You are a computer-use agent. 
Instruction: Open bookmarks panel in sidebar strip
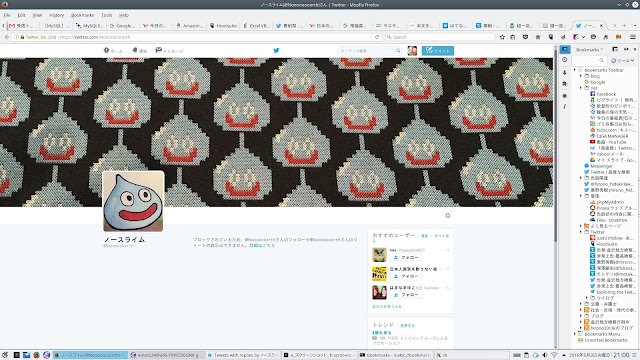tap(565, 49)
